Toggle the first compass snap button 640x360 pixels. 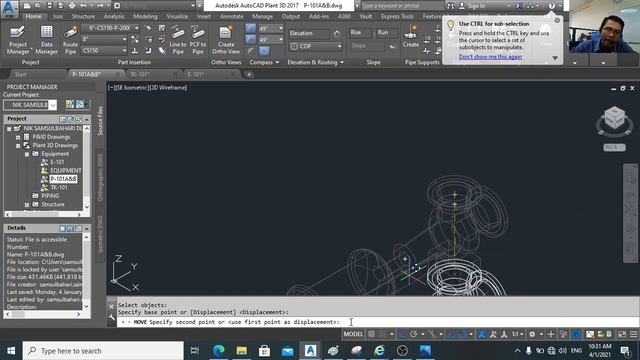251,28
